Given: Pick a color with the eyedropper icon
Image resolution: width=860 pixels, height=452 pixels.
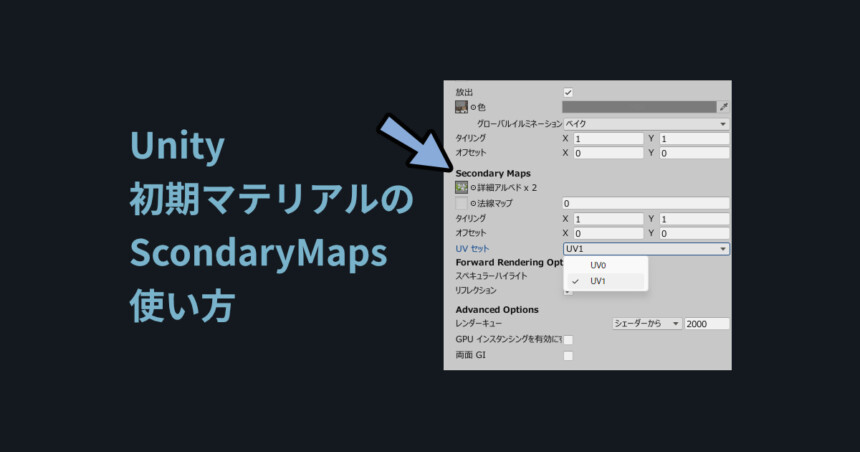Looking at the screenshot, I should [x=724, y=107].
